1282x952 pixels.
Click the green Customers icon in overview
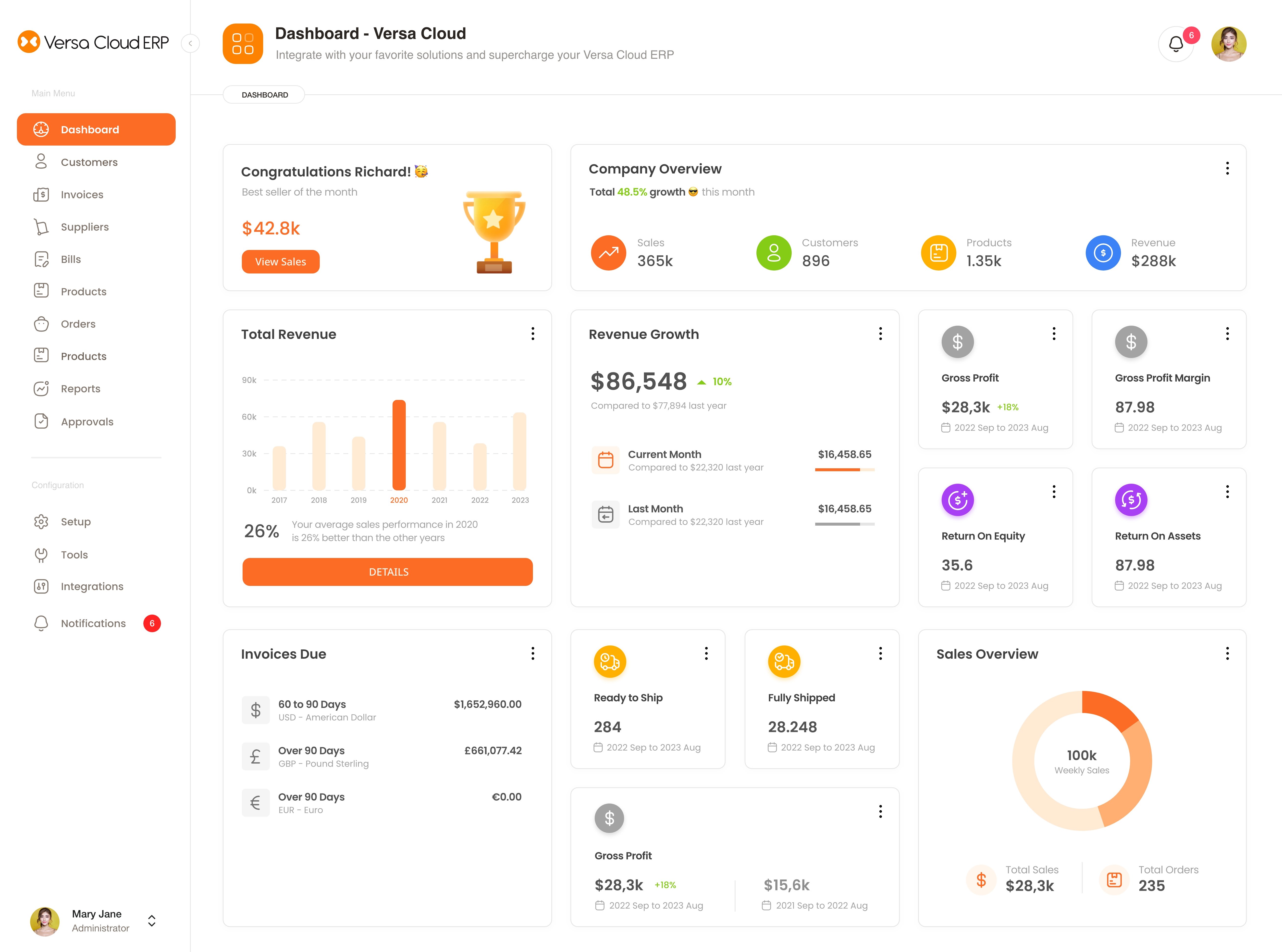click(x=773, y=252)
